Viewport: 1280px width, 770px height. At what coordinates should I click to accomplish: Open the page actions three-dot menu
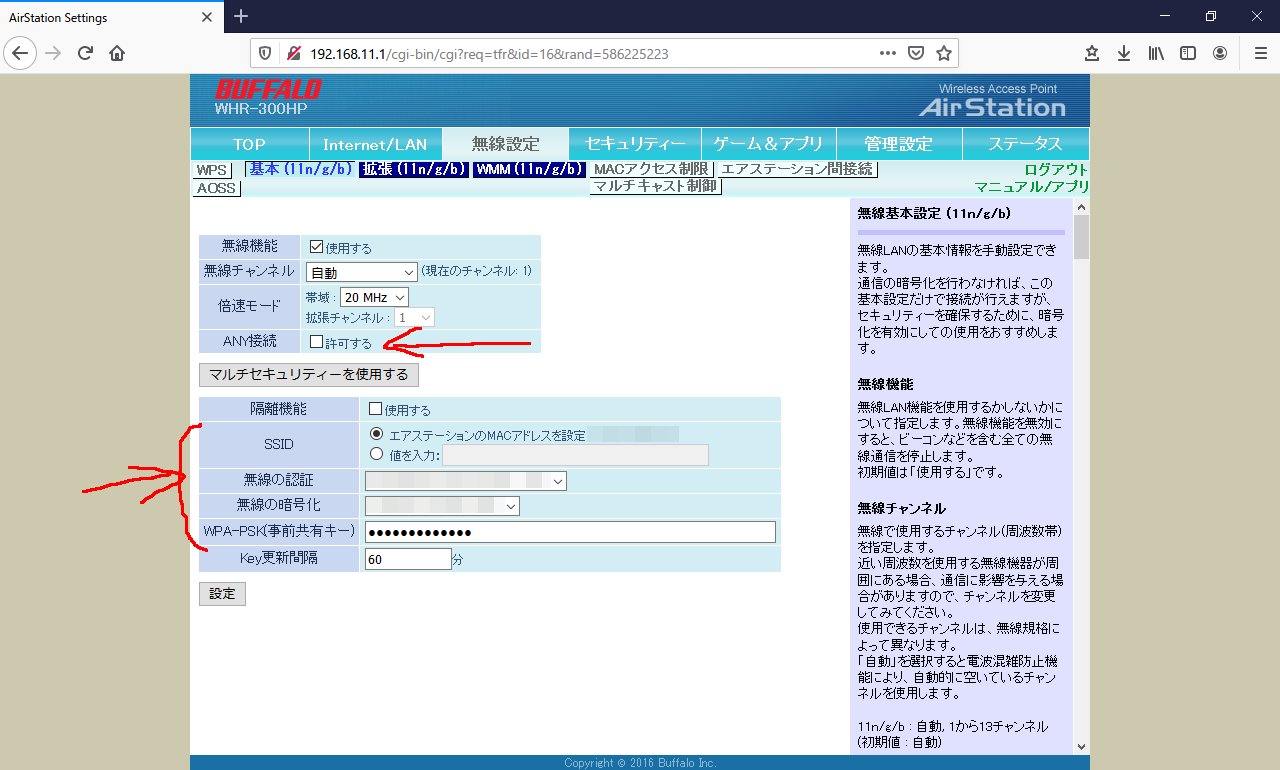[888, 53]
